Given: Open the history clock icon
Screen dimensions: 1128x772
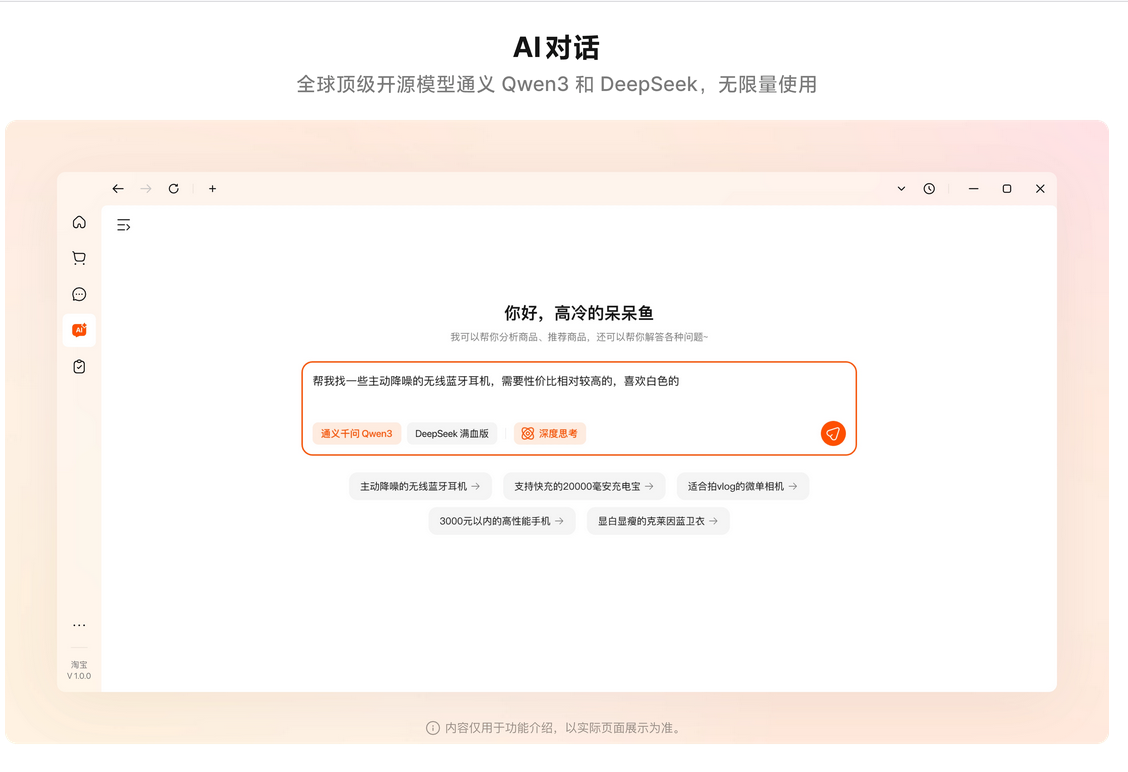Looking at the screenshot, I should coord(929,189).
